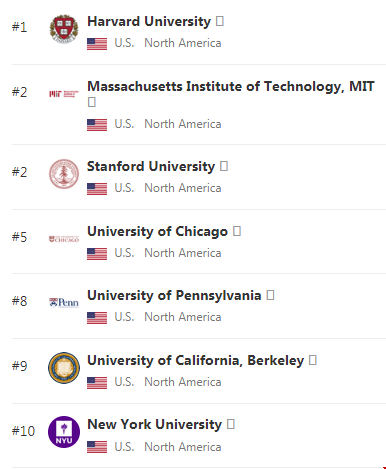386x469 pixels.
Task: Click the Penn logo
Action: coord(64,303)
